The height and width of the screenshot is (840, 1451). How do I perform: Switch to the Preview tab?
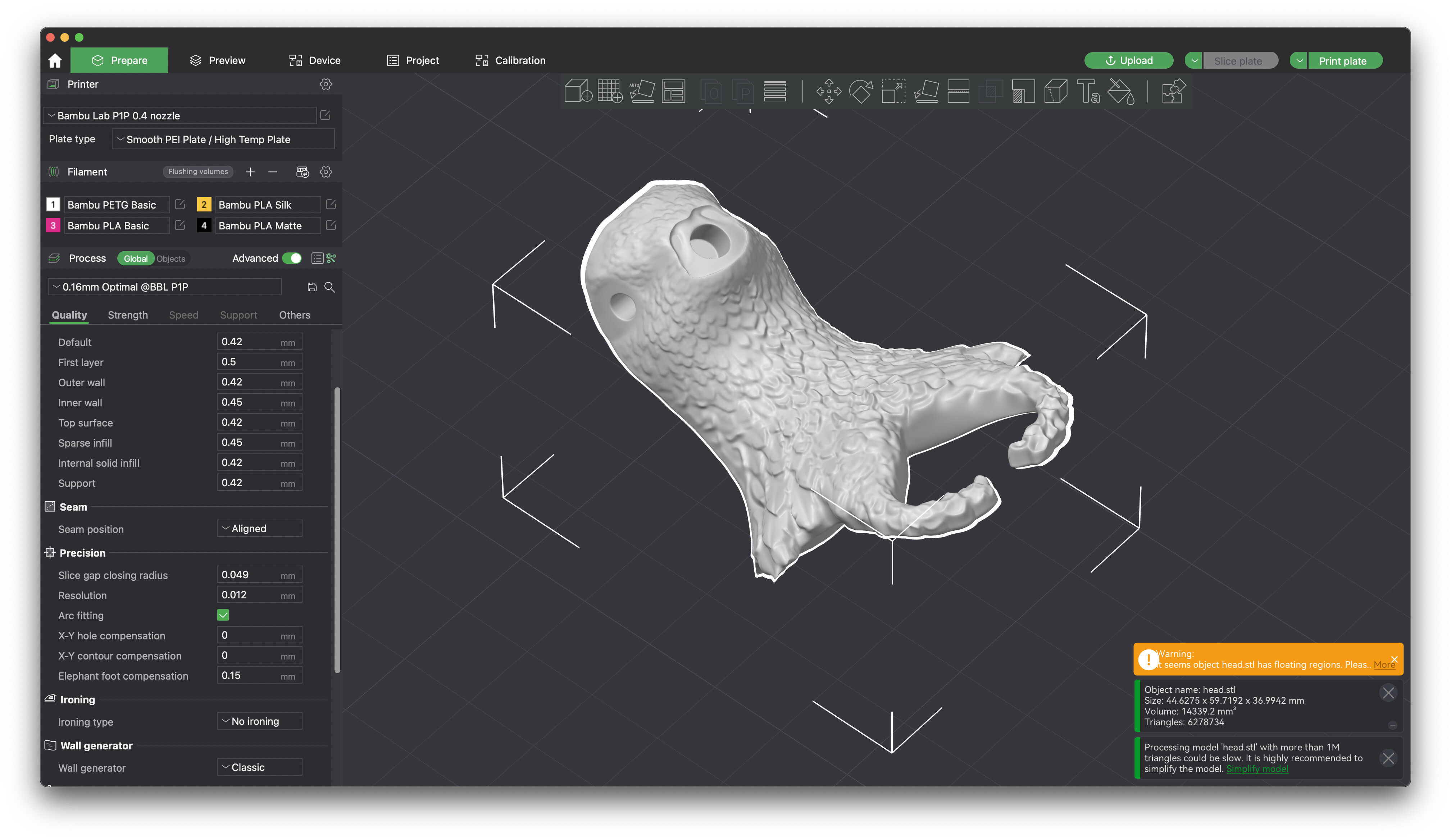tap(218, 60)
